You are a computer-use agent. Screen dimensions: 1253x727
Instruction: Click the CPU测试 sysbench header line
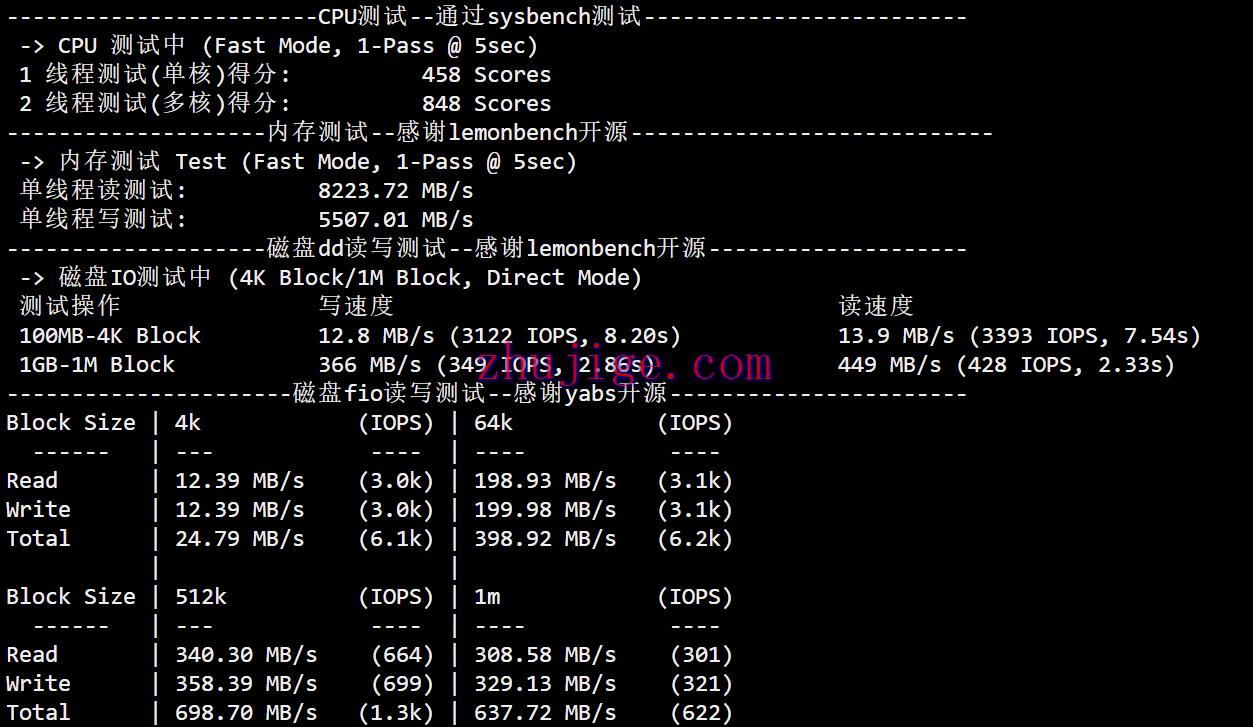479,17
